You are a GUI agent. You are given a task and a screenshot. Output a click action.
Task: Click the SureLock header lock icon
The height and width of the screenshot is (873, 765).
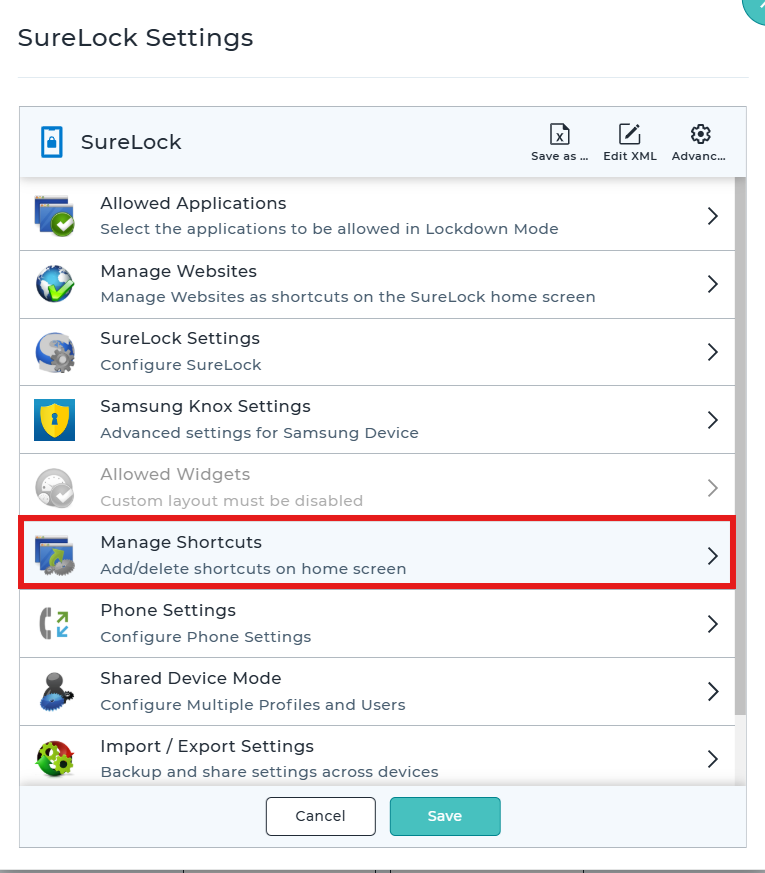(x=52, y=142)
